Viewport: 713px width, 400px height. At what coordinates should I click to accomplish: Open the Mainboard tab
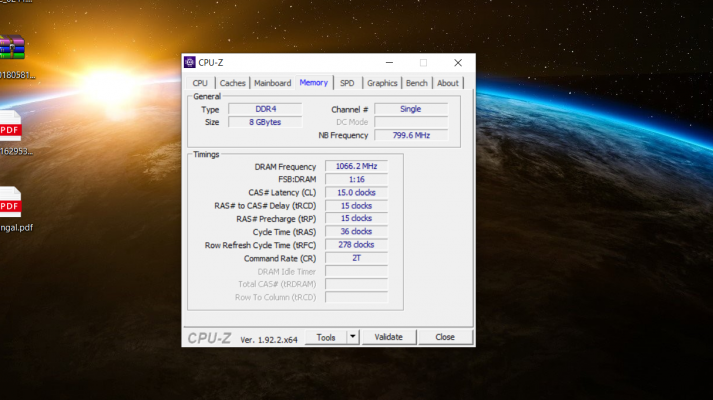click(x=272, y=83)
